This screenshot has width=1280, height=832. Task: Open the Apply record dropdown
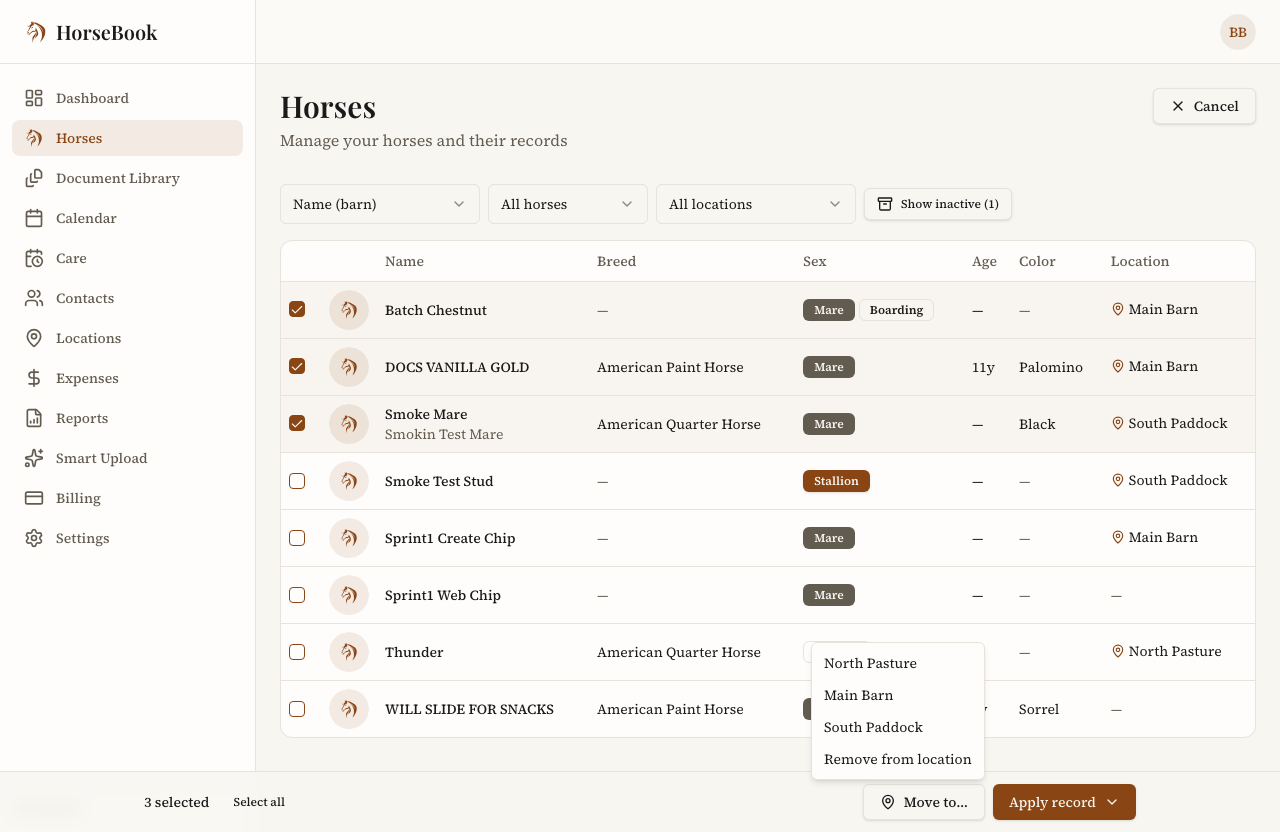point(1064,802)
